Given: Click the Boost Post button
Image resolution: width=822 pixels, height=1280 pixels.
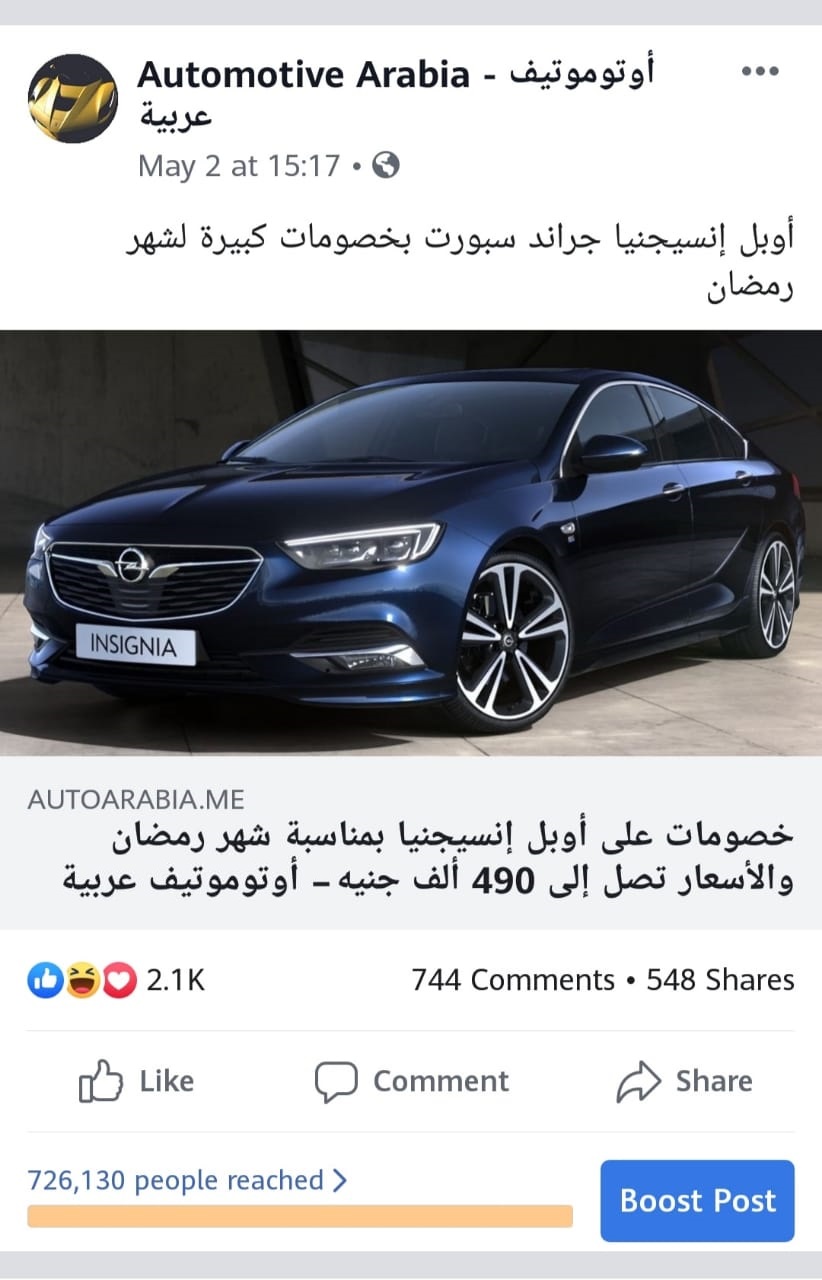Looking at the screenshot, I should coord(697,1200).
